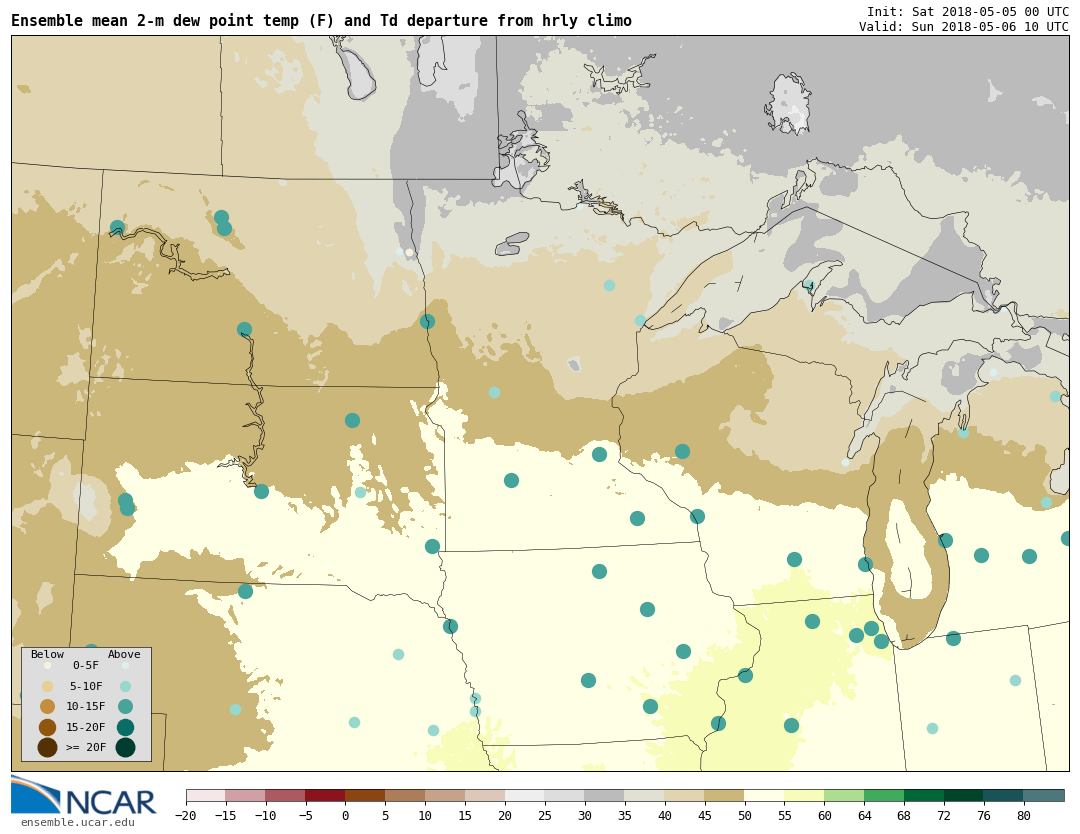Pick the tan swatch between 45 and 50

(724, 796)
